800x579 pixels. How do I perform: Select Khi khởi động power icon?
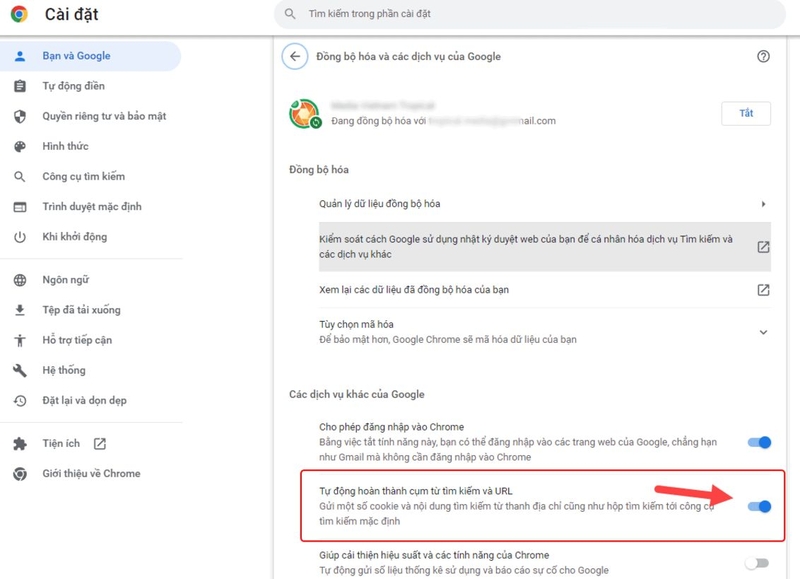(18, 238)
